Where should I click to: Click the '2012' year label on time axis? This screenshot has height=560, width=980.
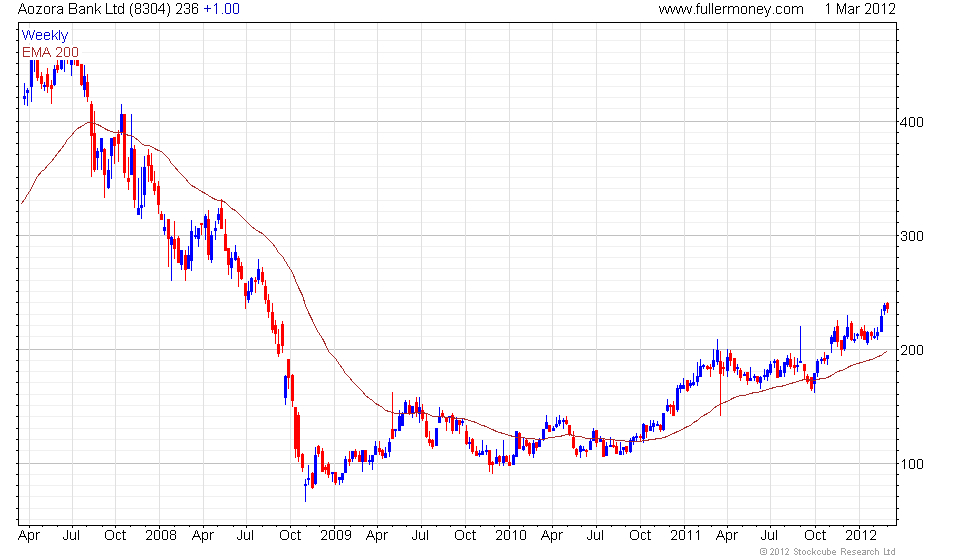(861, 536)
